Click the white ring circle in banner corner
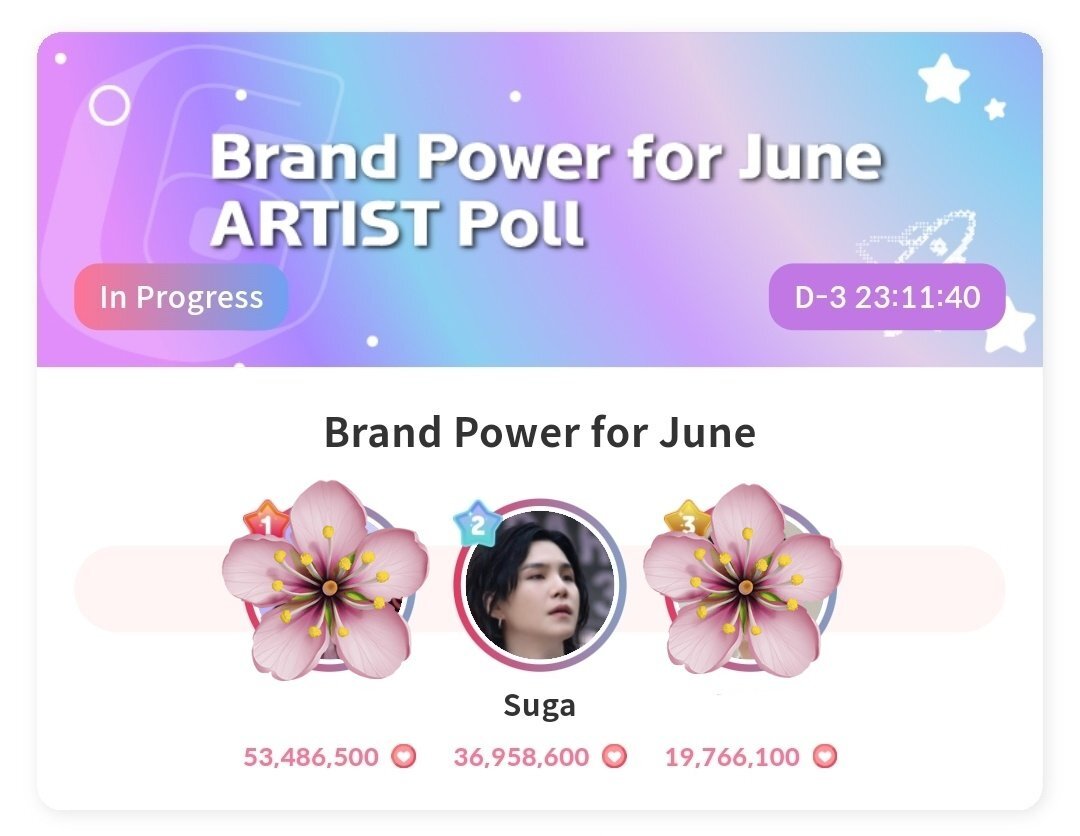 coord(110,105)
